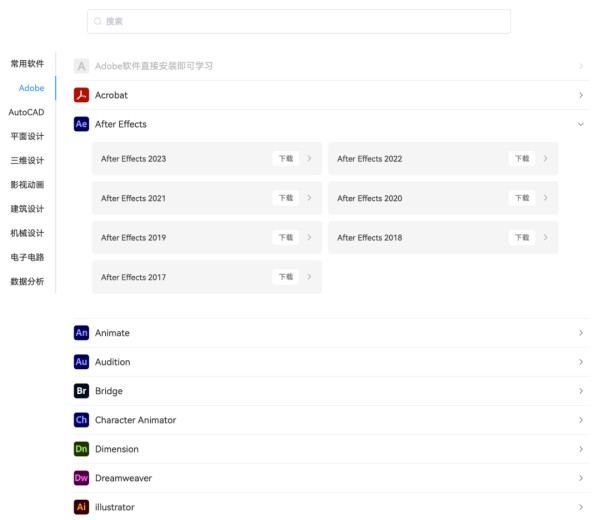Click arrow on After Effects 2017 card

309,277
